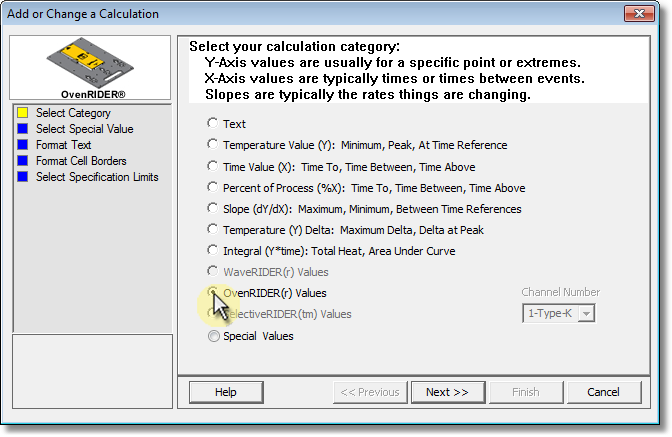
Task: Pick Percent of Process (%X) option
Action: pyautogui.click(x=213, y=187)
